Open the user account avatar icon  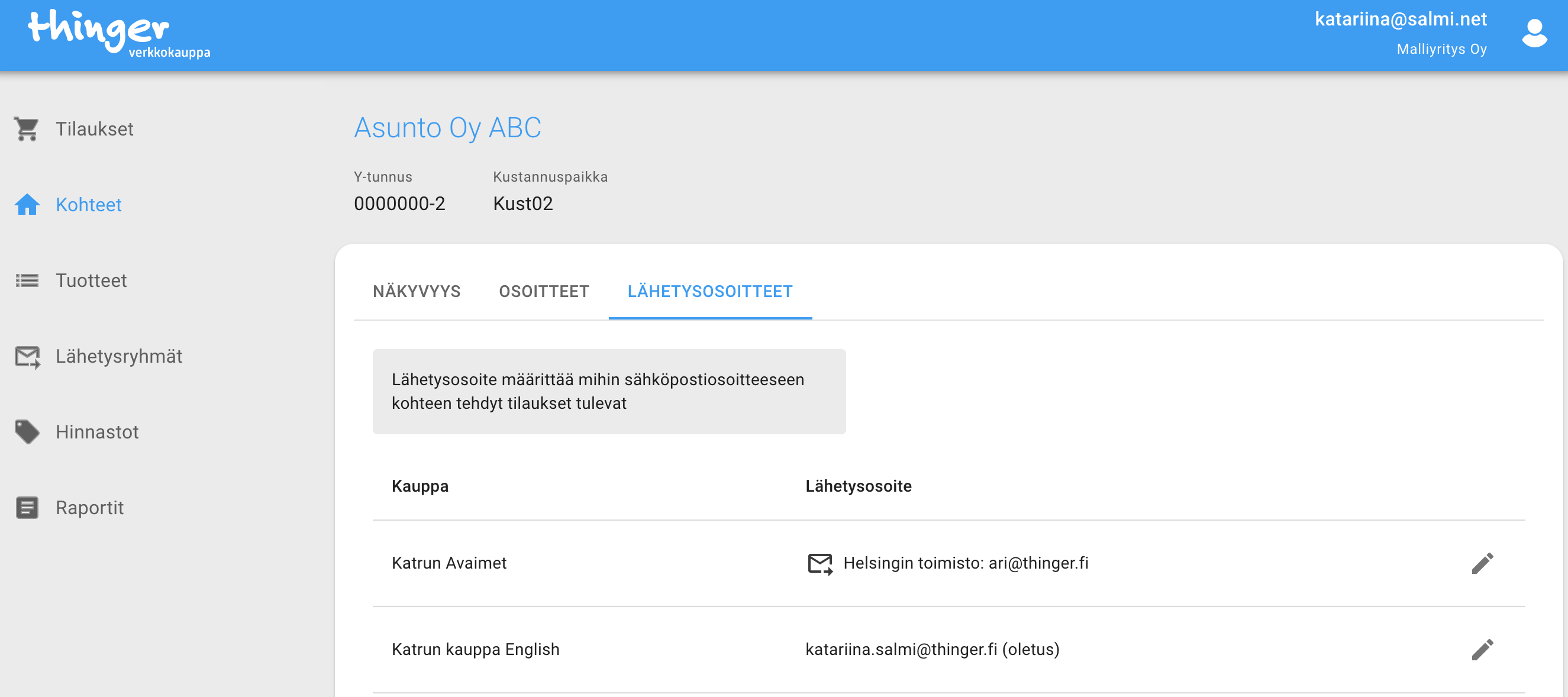pos(1534,34)
